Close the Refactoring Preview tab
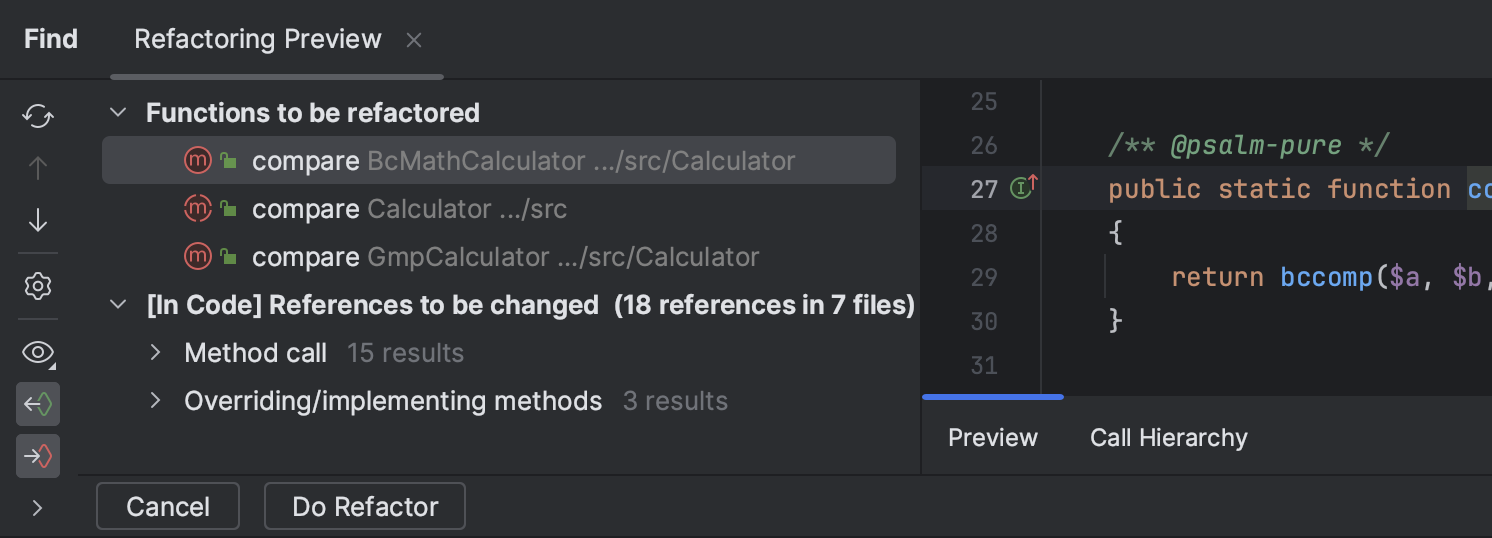Screen dimensions: 1492x538 click(x=414, y=40)
